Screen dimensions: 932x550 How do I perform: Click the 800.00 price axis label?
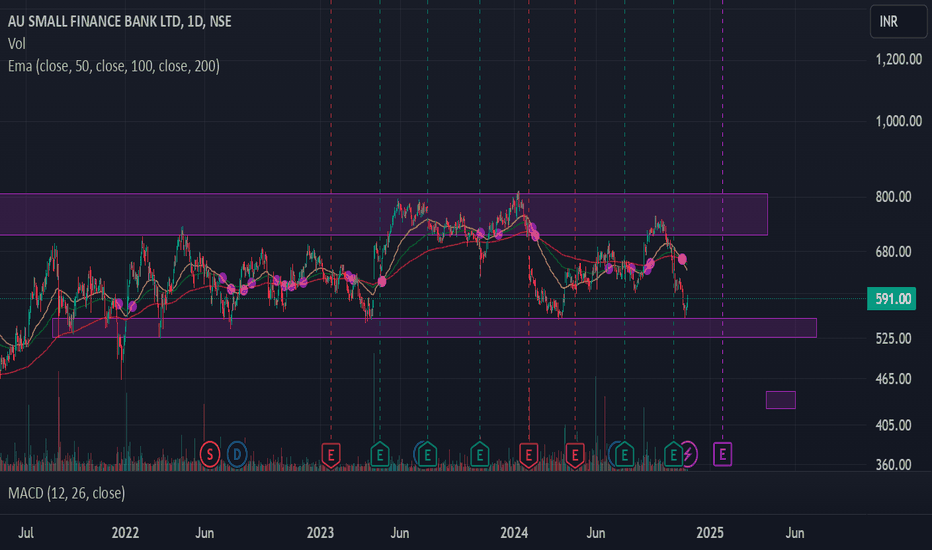tap(893, 196)
